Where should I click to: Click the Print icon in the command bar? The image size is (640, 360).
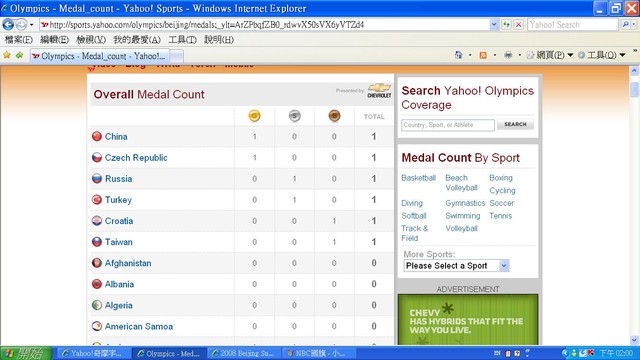pyautogui.click(x=508, y=55)
